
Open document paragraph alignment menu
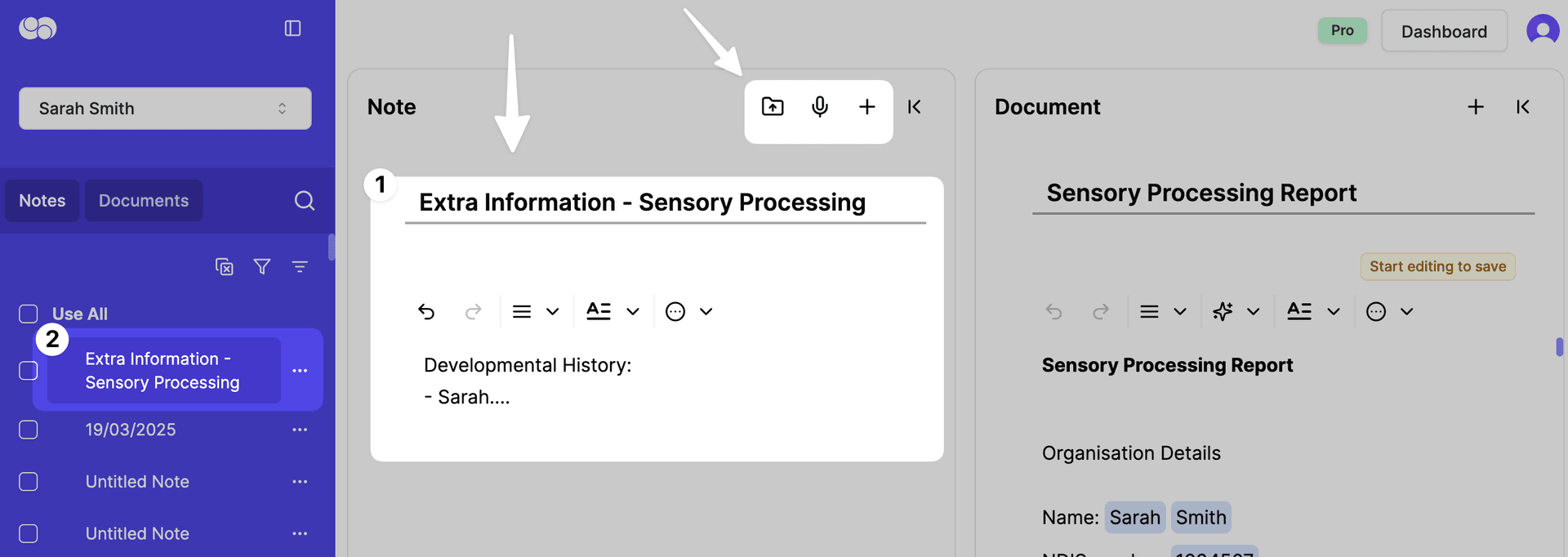[1163, 312]
